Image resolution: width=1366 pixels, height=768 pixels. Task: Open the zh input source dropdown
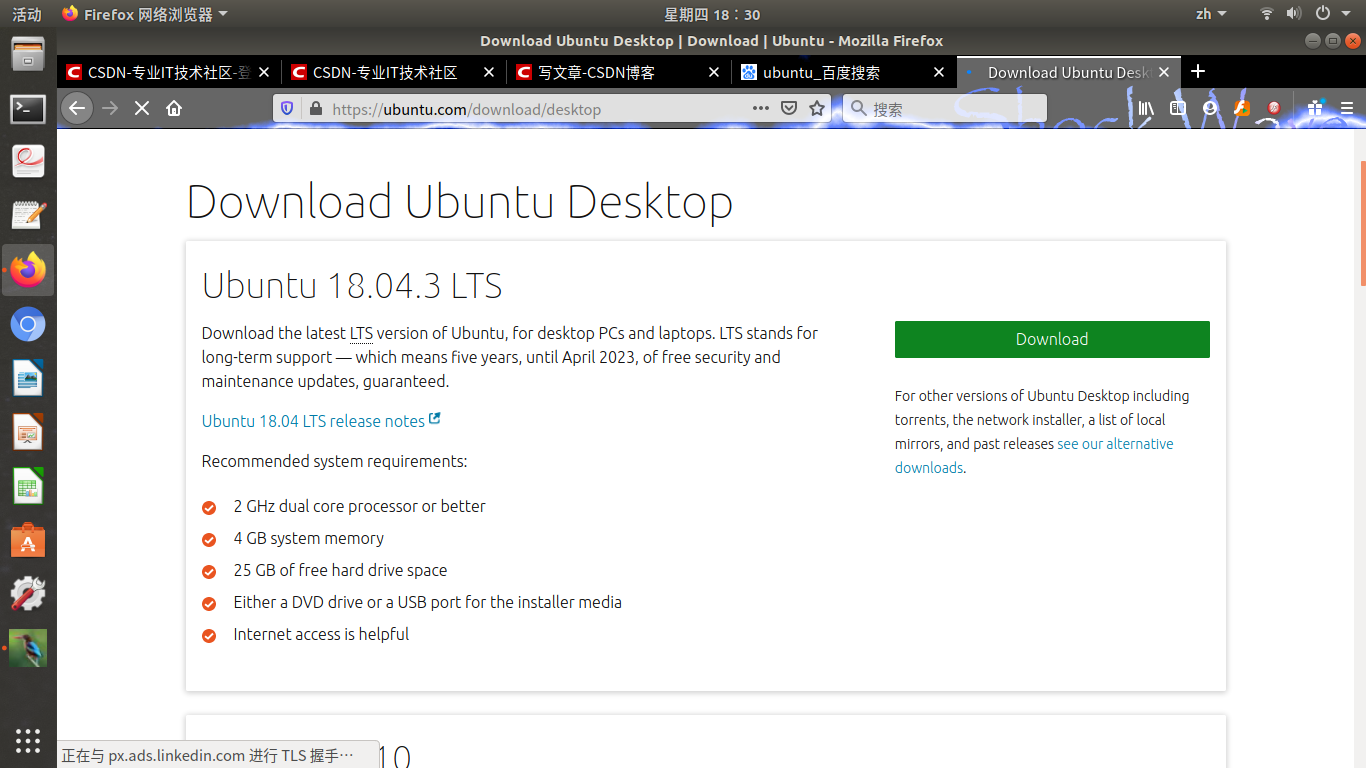[1211, 14]
